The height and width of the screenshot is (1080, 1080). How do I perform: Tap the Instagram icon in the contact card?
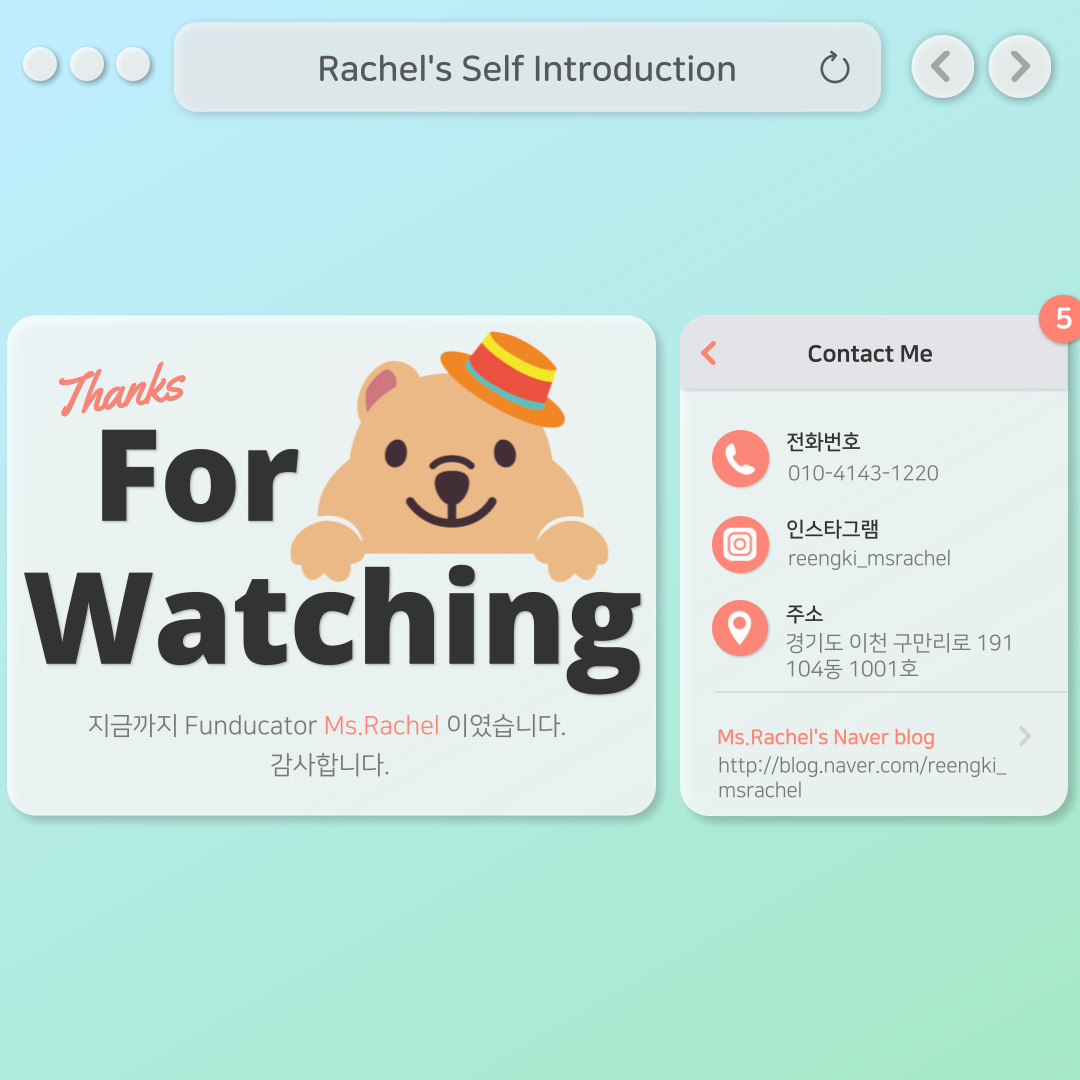[740, 544]
